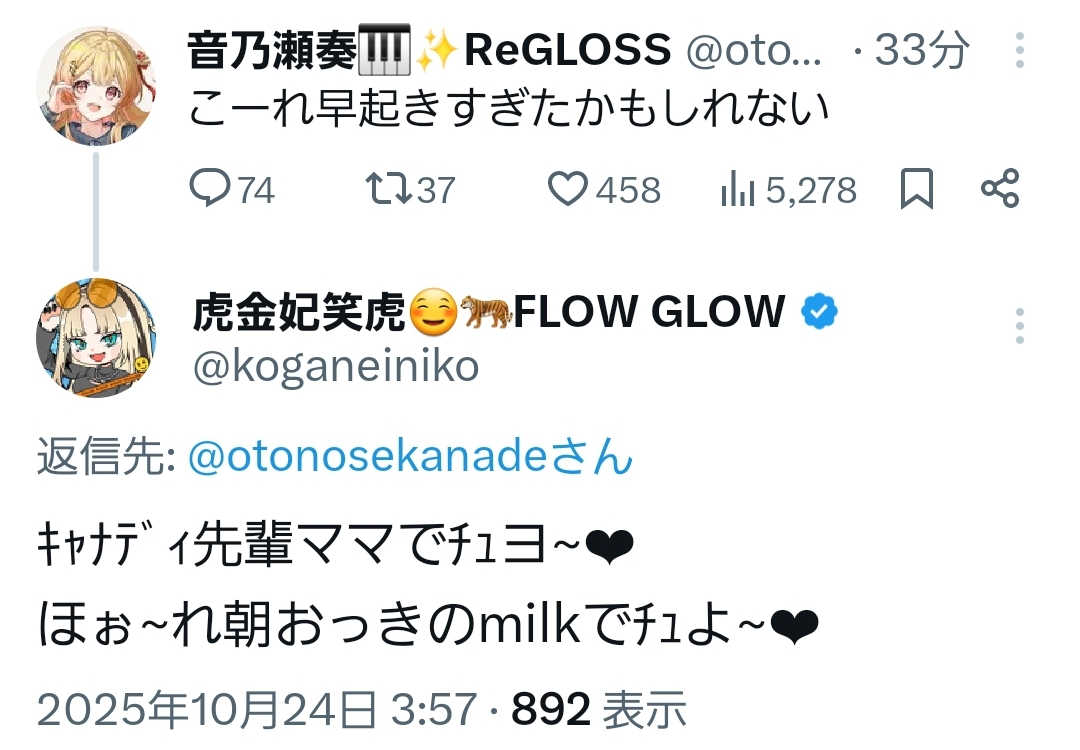Click the share icon

coord(1000,188)
